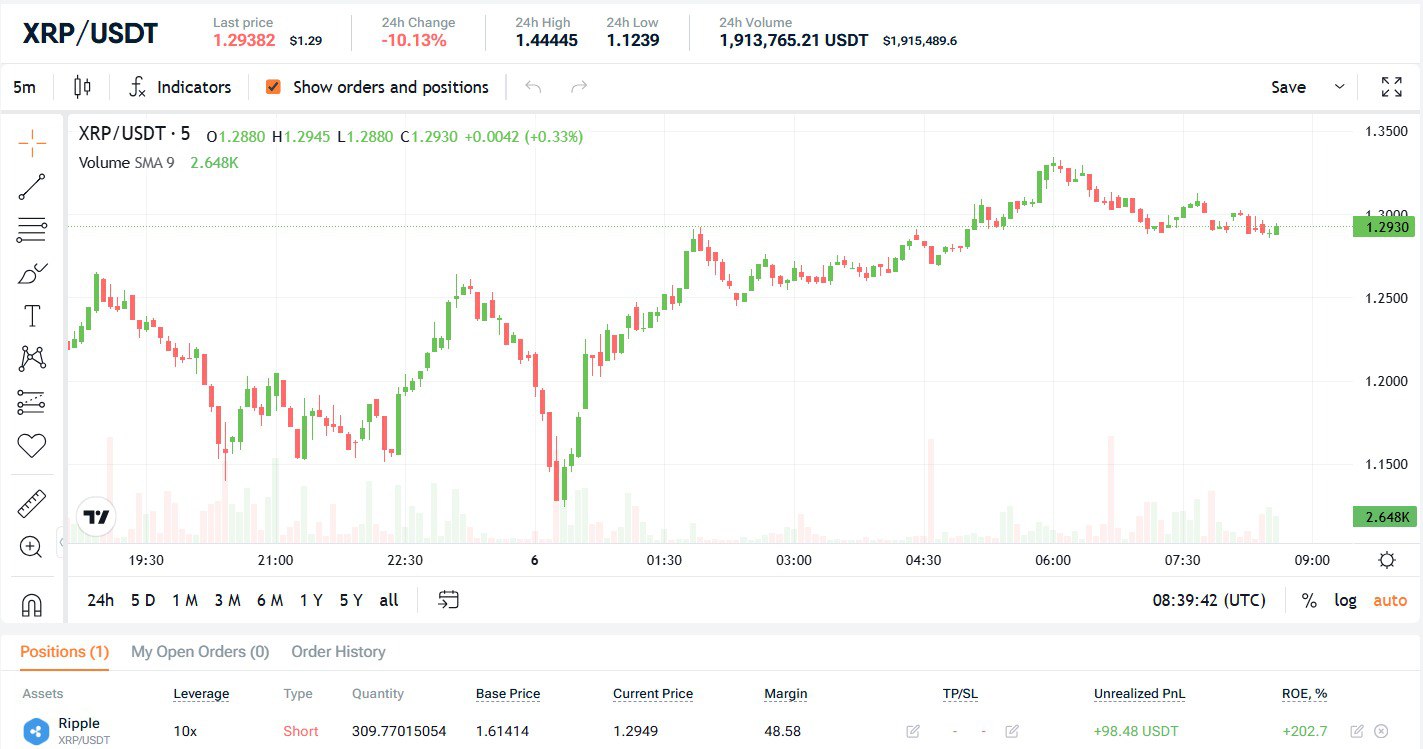
Task: Open the chart settings gear menu
Action: click(1387, 560)
